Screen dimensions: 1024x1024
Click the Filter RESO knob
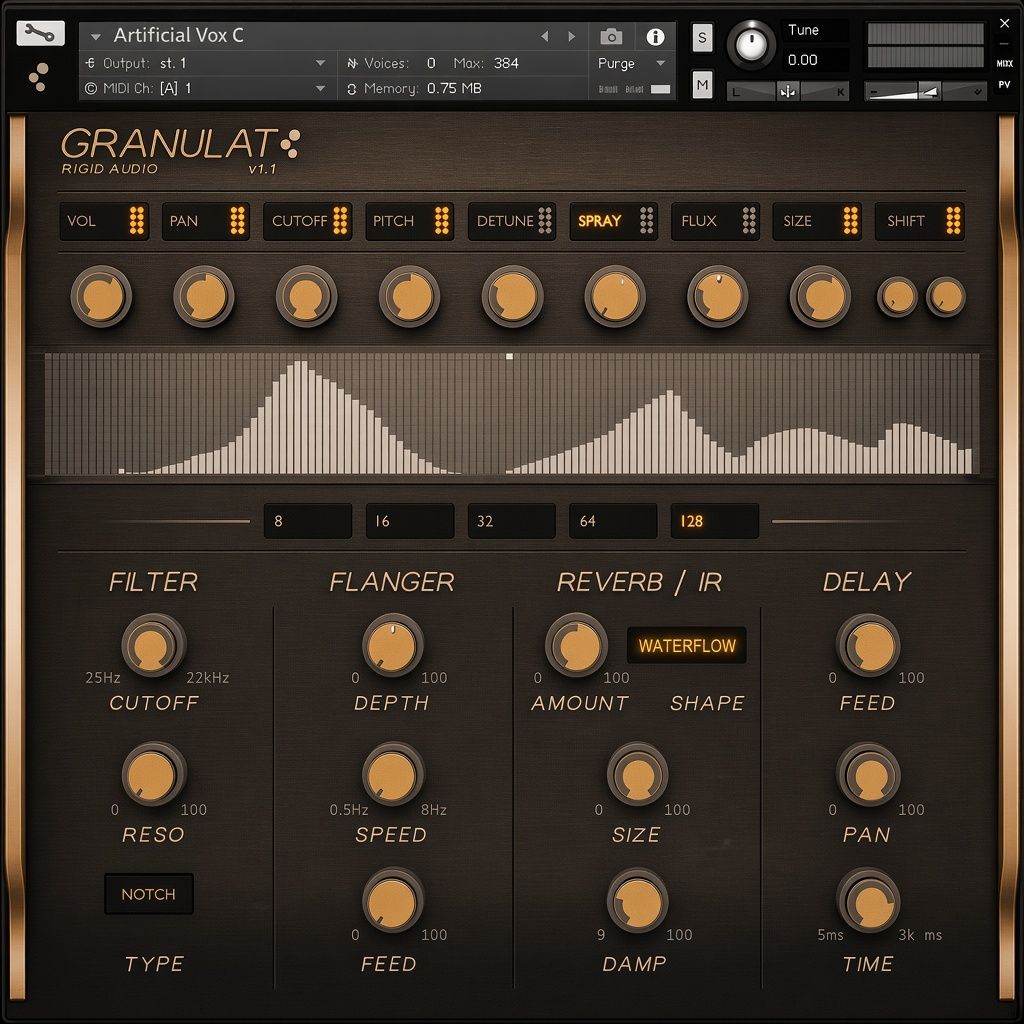(153, 774)
